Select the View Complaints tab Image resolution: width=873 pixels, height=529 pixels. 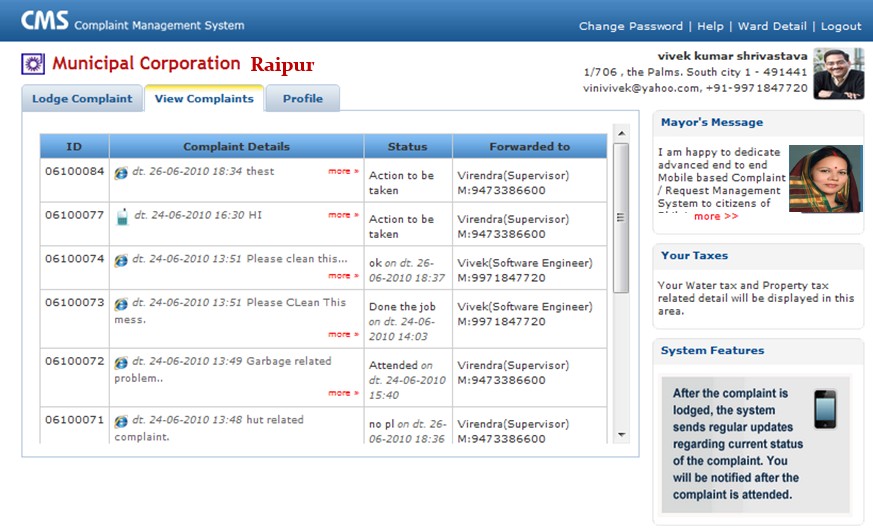click(204, 99)
